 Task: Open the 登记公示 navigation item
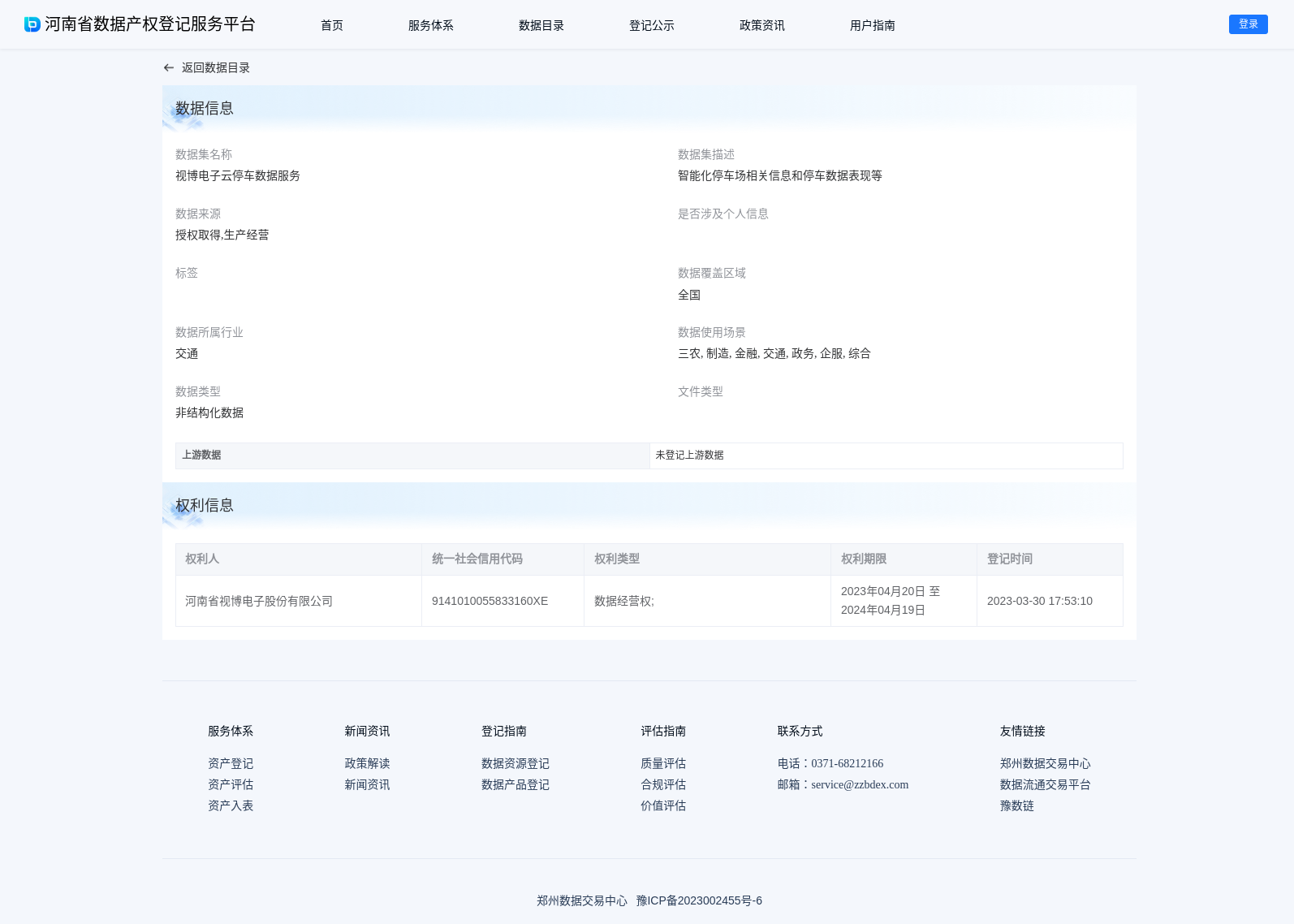[x=652, y=25]
